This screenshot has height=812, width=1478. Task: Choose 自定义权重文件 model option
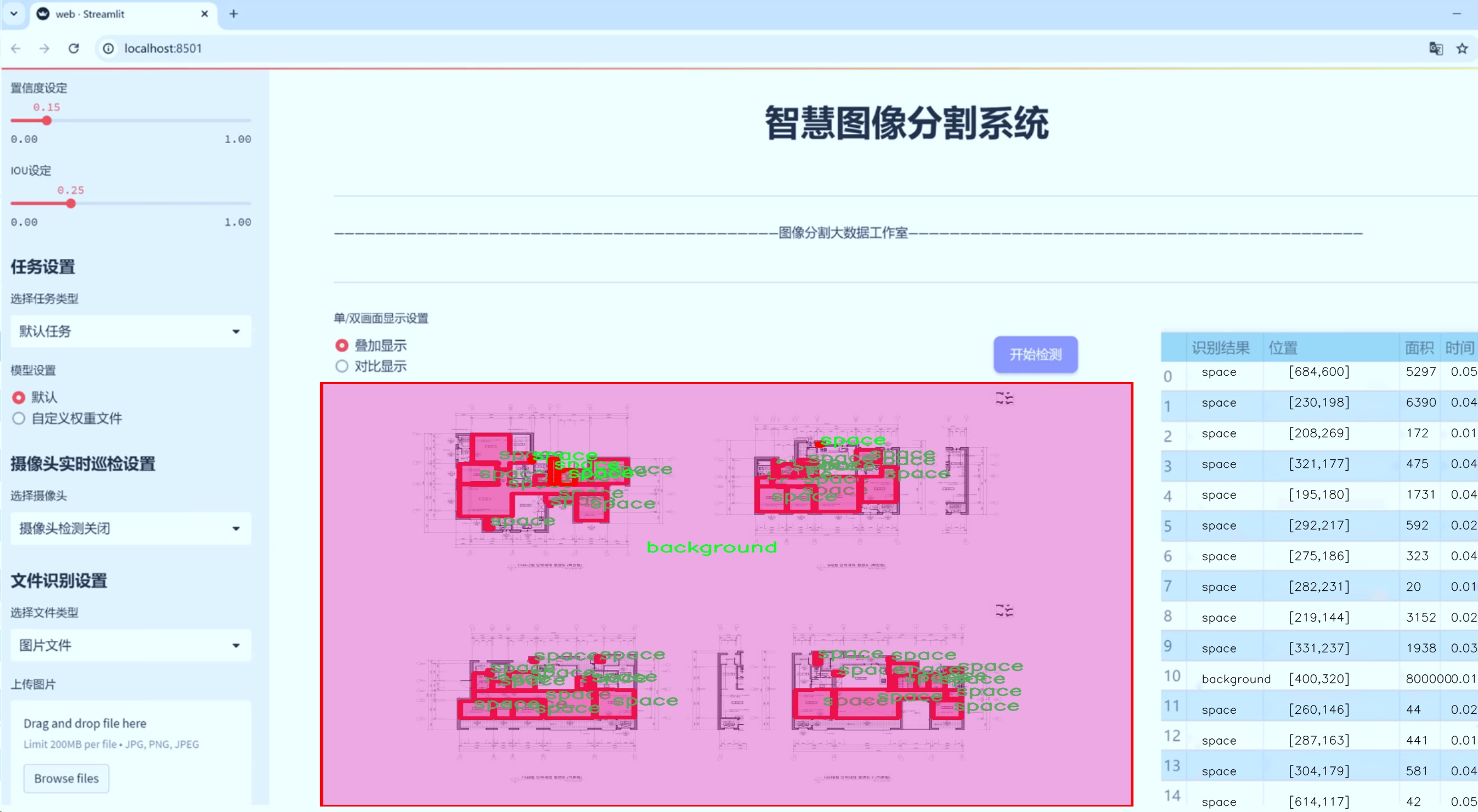[x=19, y=418]
